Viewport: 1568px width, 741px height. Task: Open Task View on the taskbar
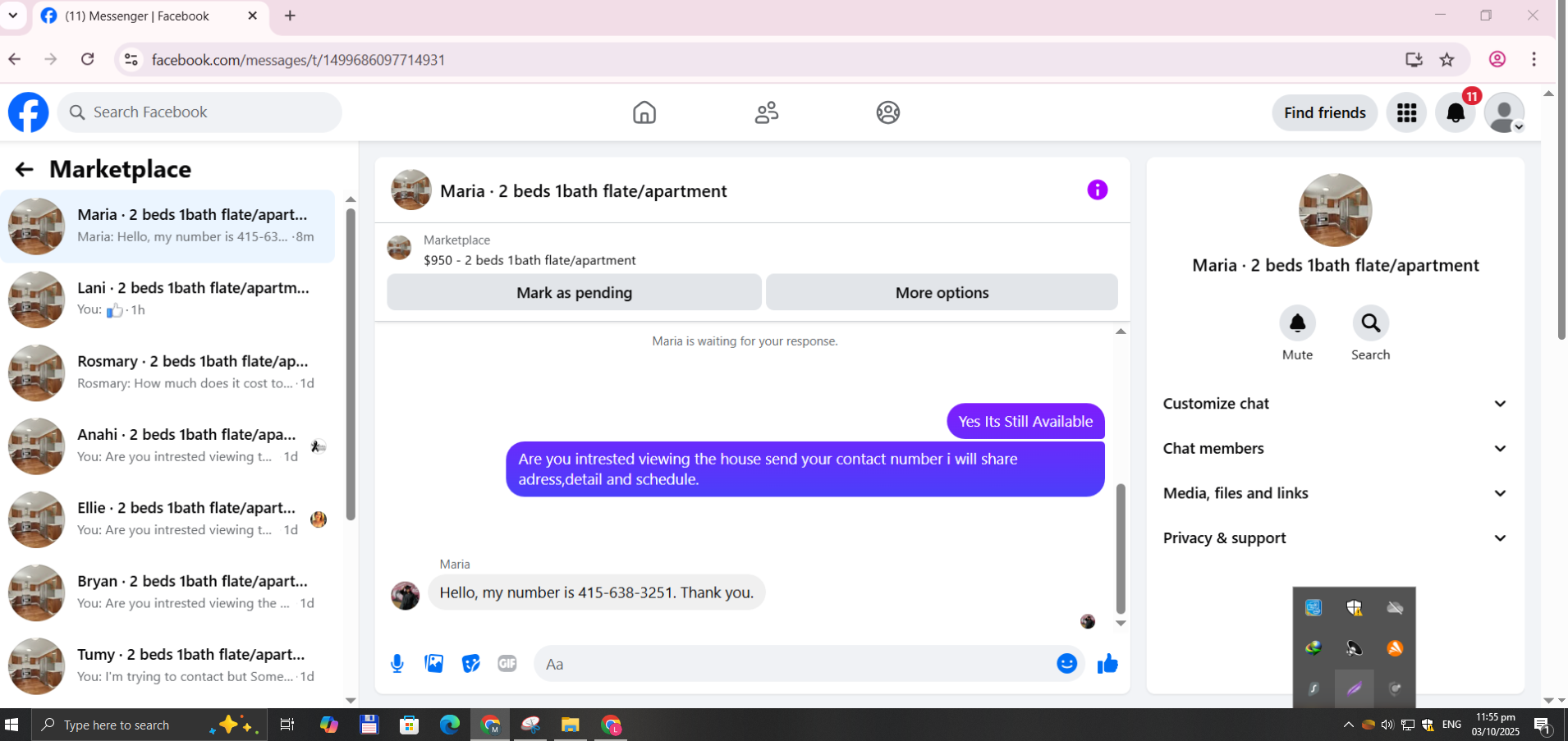pyautogui.click(x=287, y=725)
